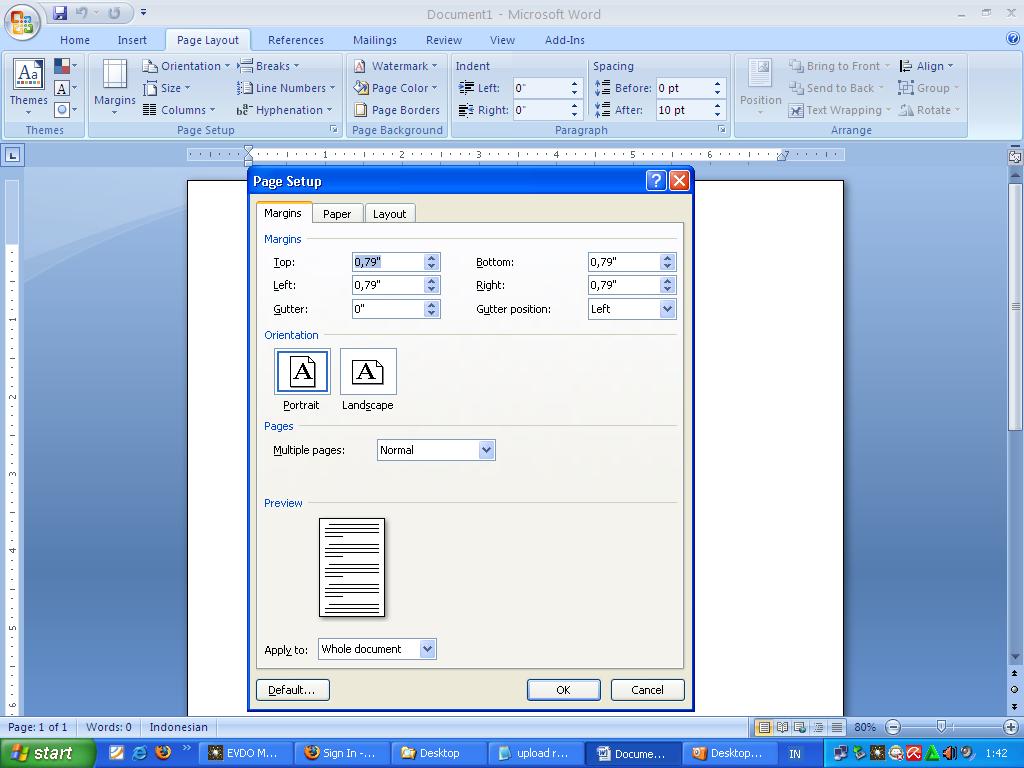Open the Apply to dropdown

pos(428,649)
